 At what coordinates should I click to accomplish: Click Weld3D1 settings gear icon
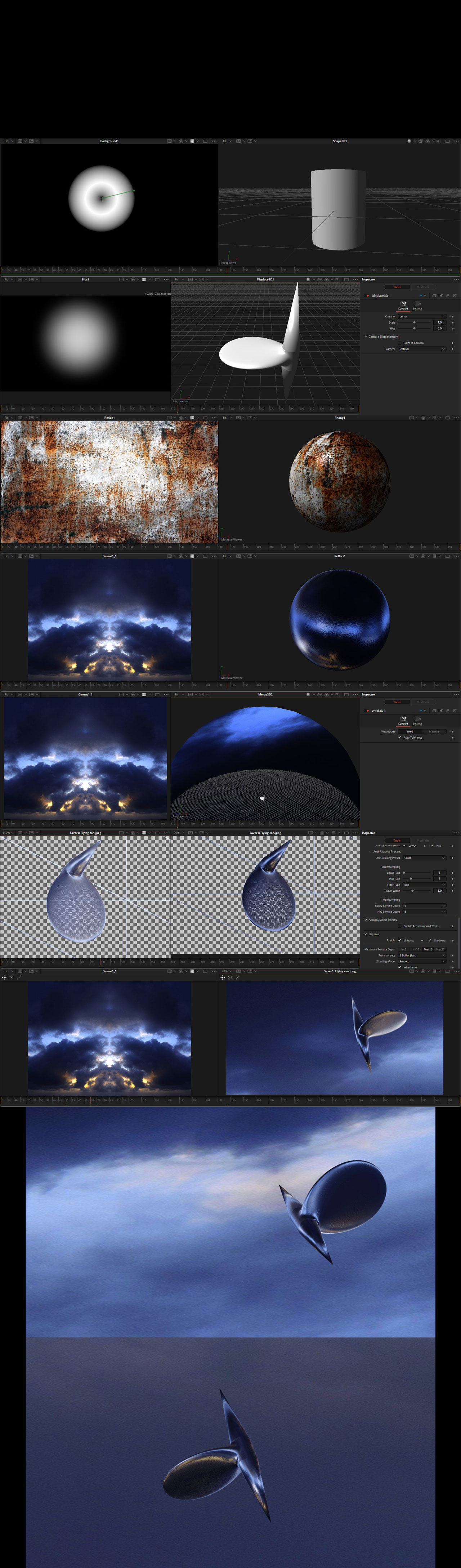pos(418,718)
